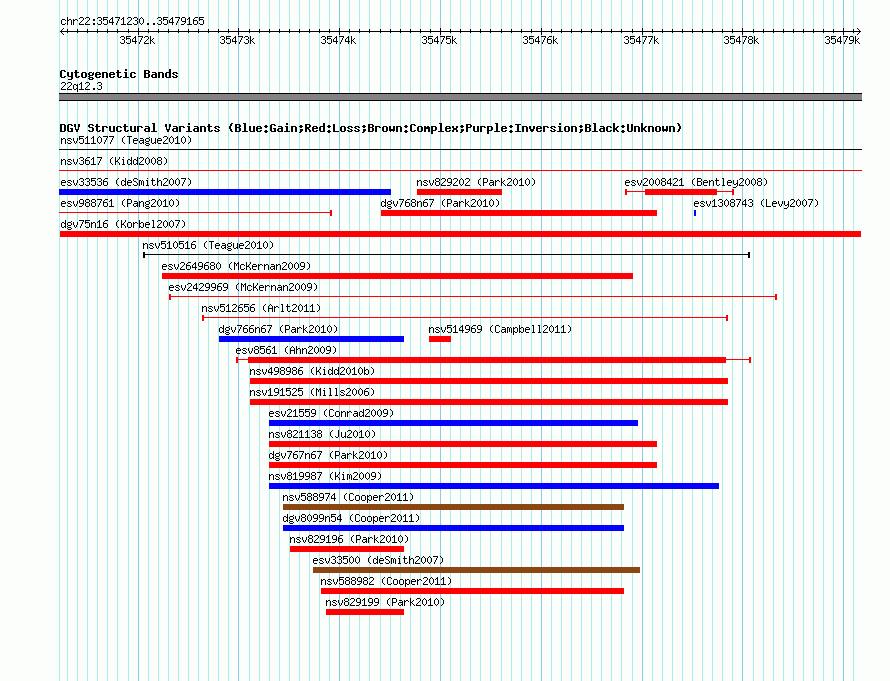Open the nsv514969 (Campbell2011) label
The height and width of the screenshot is (681, 890).
point(500,329)
